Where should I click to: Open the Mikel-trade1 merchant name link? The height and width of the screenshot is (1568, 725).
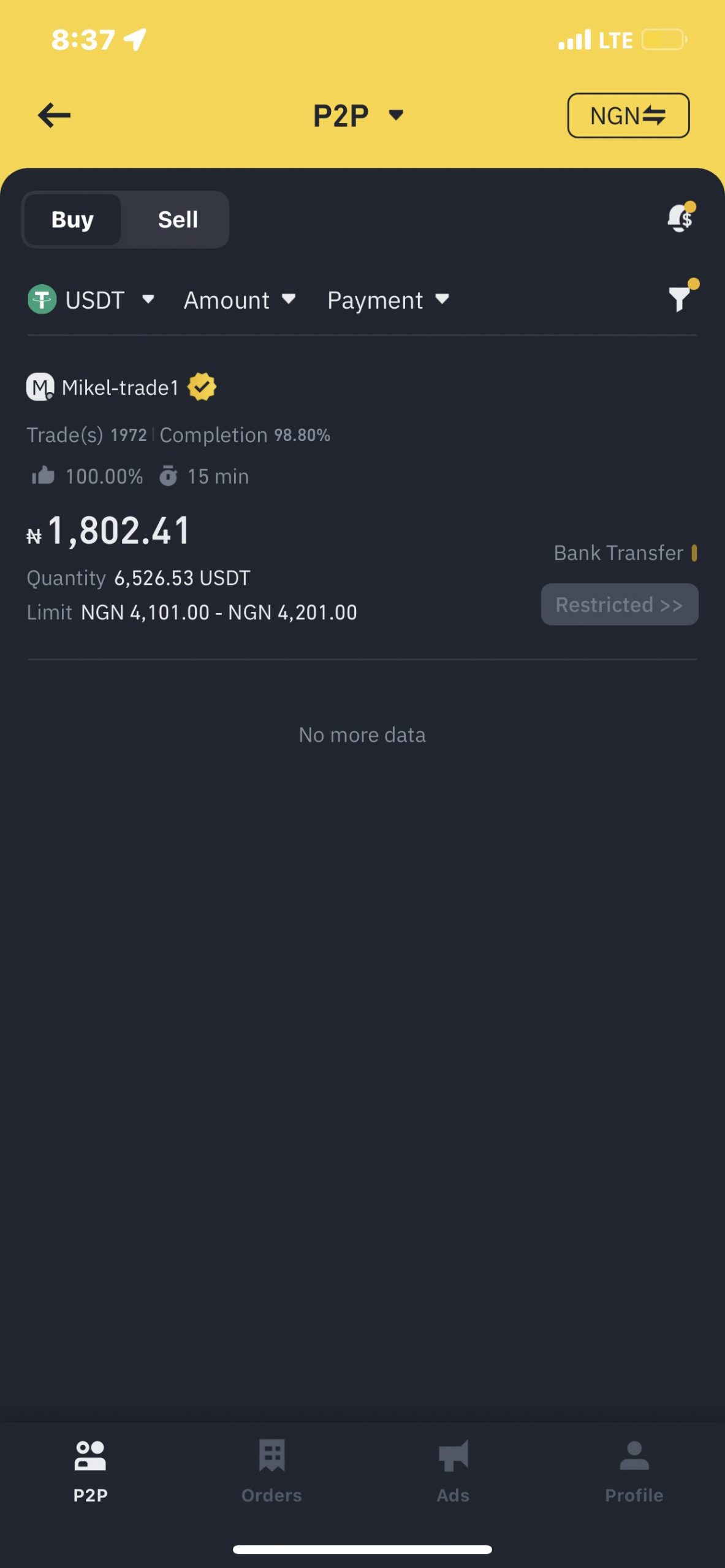[x=120, y=388]
